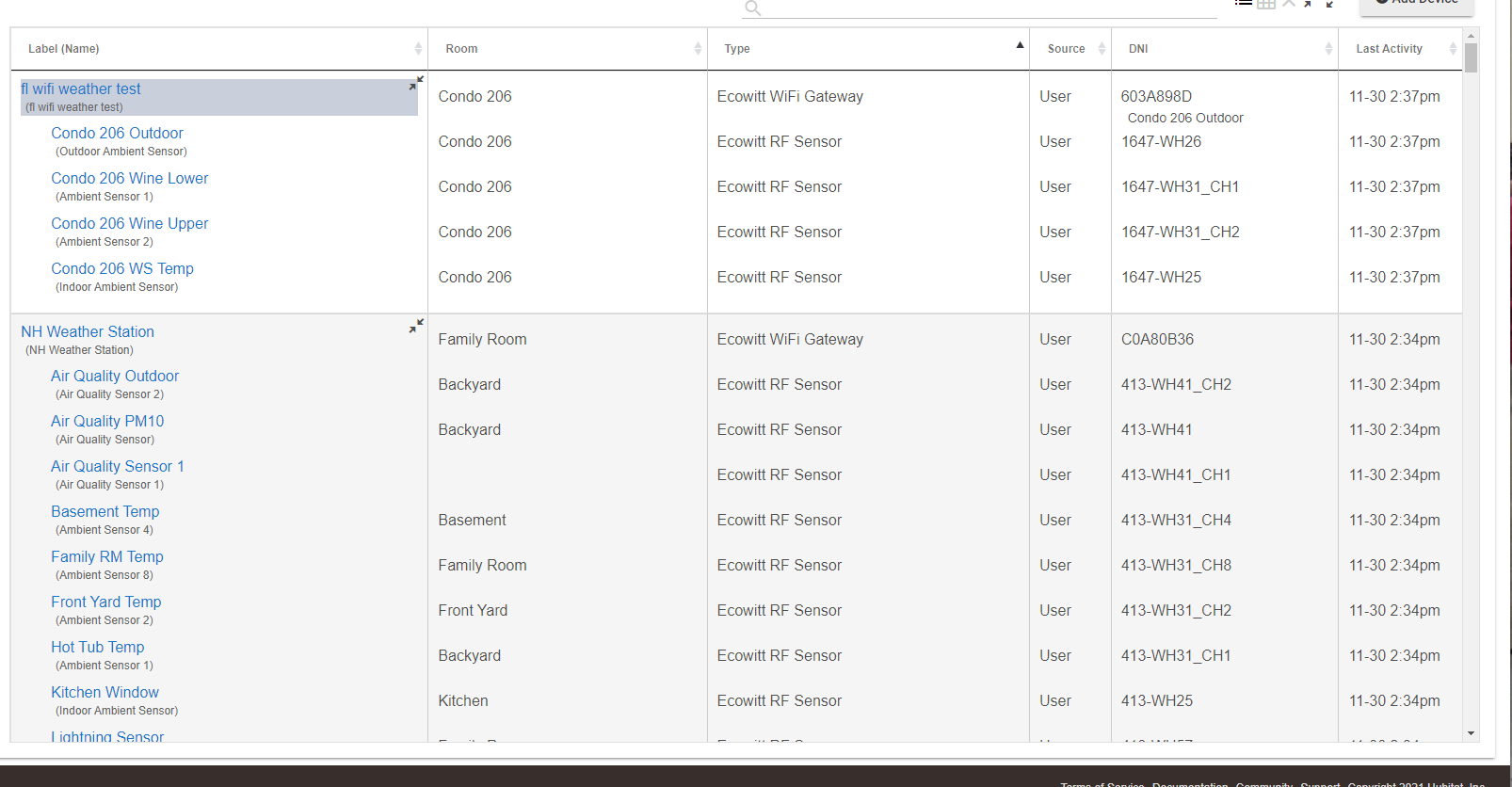This screenshot has height=787, width=1512.
Task: Click the search magnifier icon
Action: click(x=752, y=8)
